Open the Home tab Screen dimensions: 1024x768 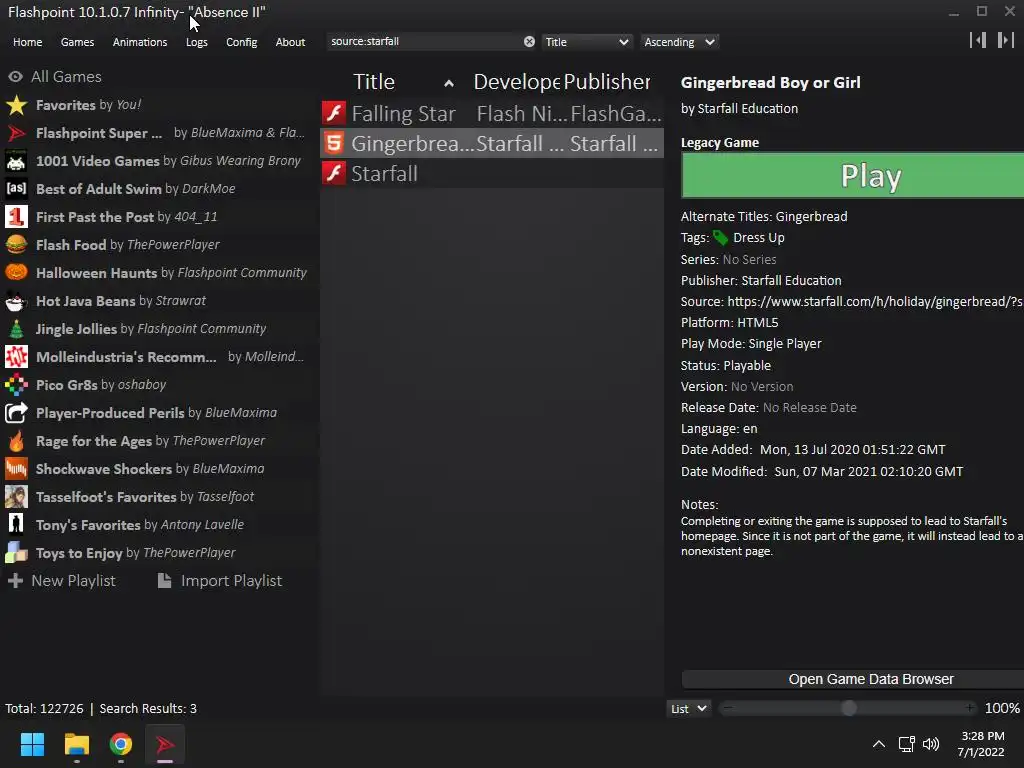click(x=27, y=42)
